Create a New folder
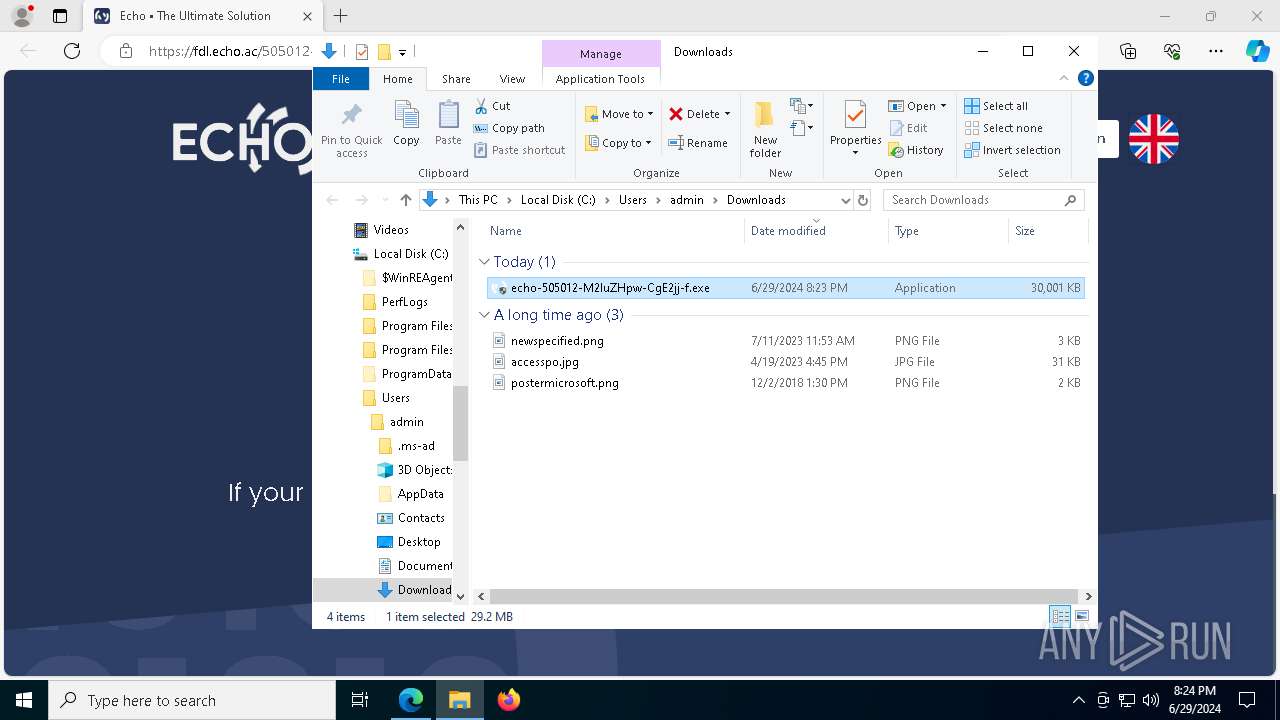 tap(765, 129)
